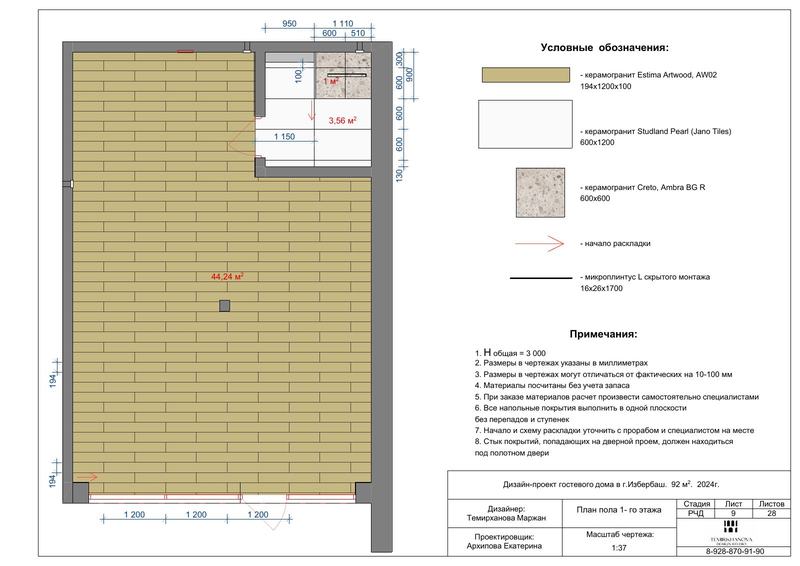Click the black micro-plinth line symbol in legend
This screenshot has width=800, height=566.
pyautogui.click(x=541, y=278)
